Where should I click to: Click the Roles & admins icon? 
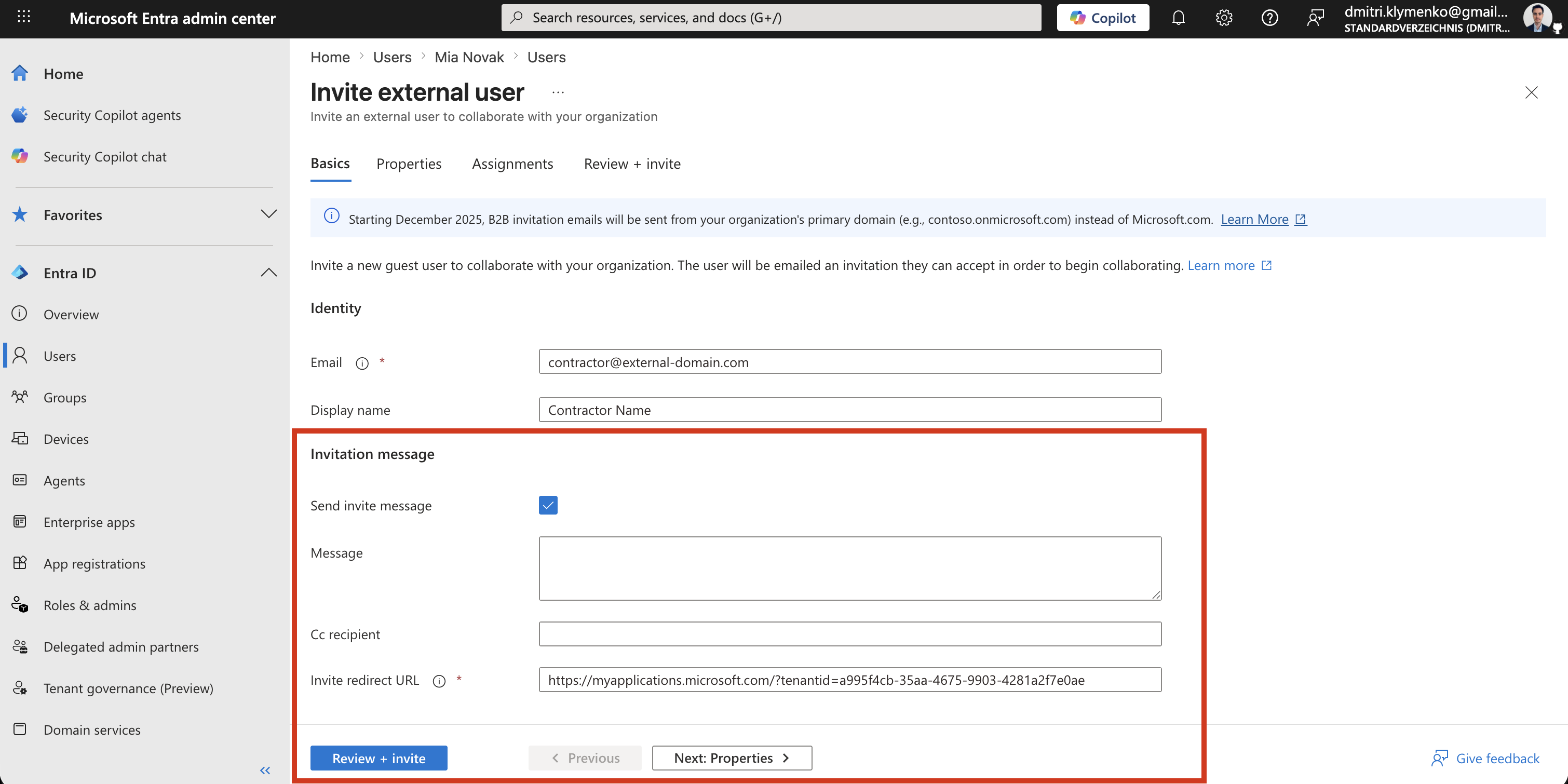point(20,604)
